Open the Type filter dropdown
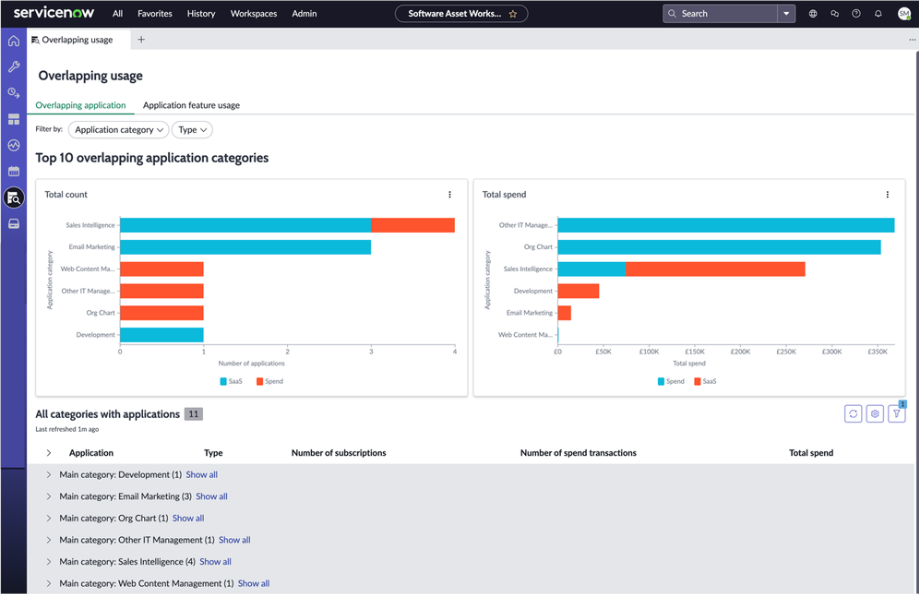Screen dimensions: 919x594 click(192, 130)
